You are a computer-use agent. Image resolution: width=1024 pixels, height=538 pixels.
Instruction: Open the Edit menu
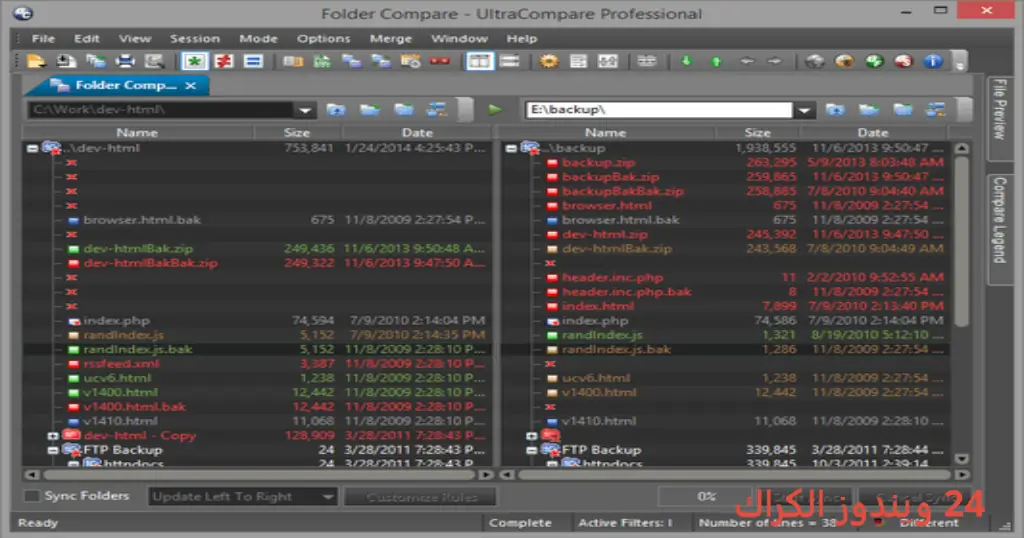click(86, 39)
